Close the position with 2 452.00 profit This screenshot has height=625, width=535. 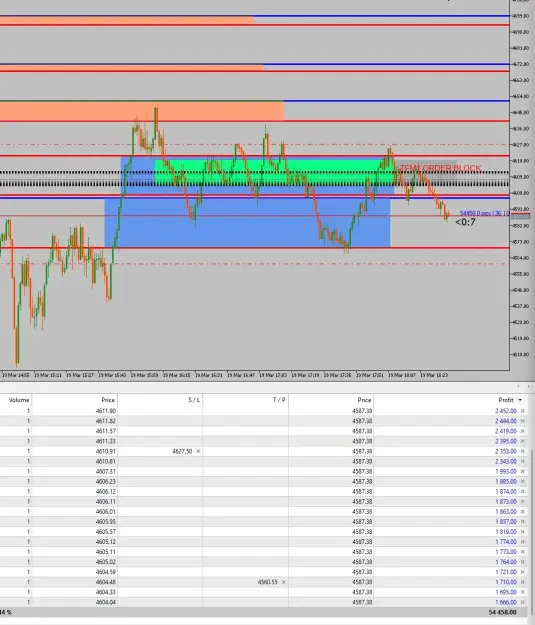click(x=523, y=411)
